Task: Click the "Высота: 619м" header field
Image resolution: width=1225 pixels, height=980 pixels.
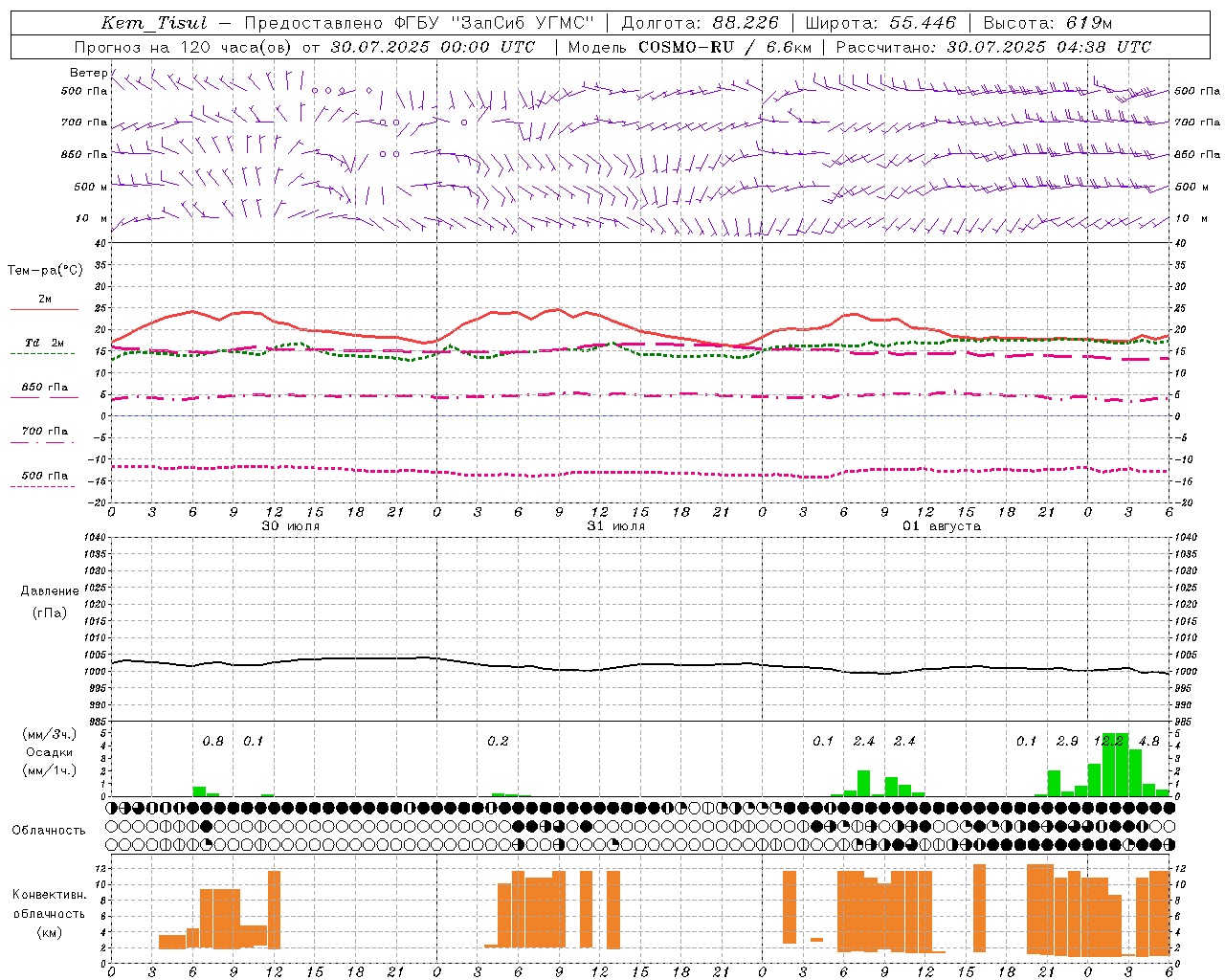Action: (x=1048, y=23)
